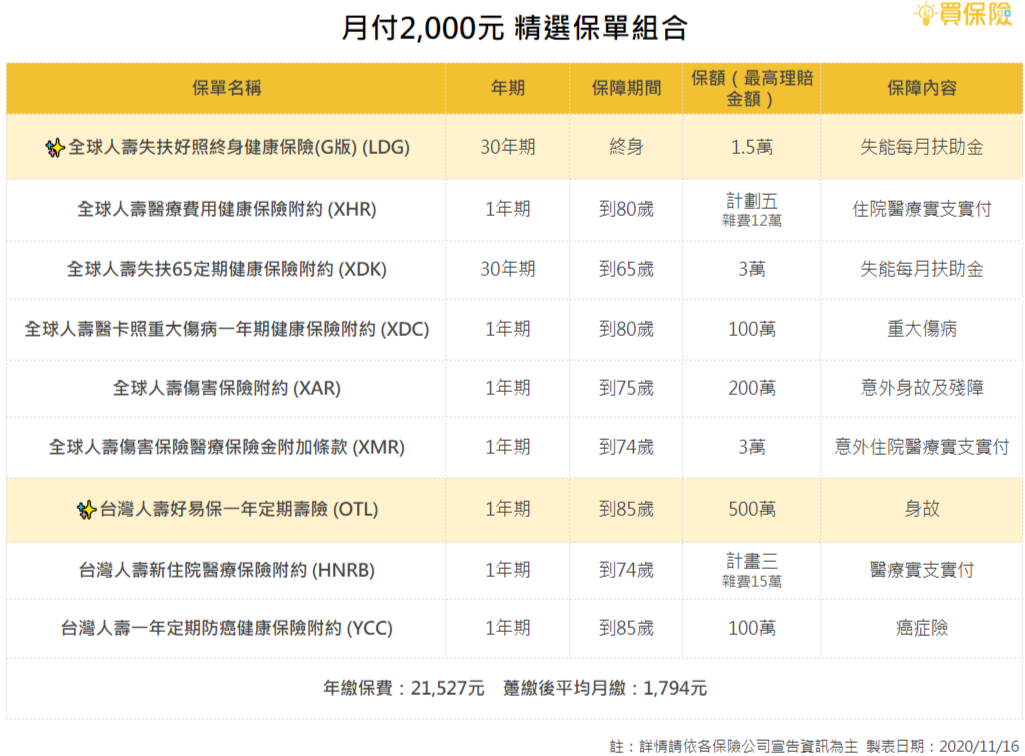Click 1年期 in the YCC row

[x=508, y=628]
